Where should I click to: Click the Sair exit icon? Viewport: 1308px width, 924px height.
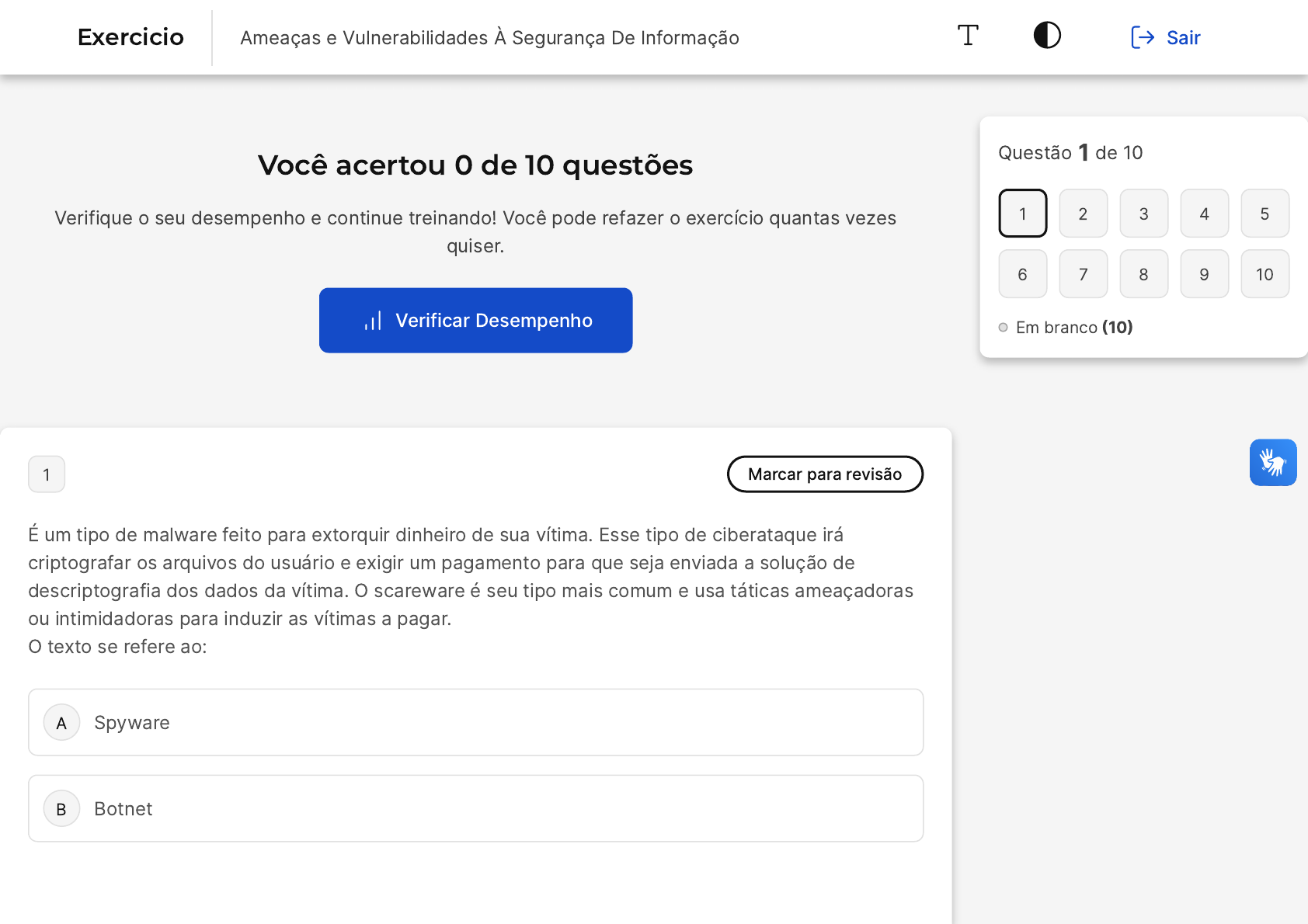tap(1143, 37)
